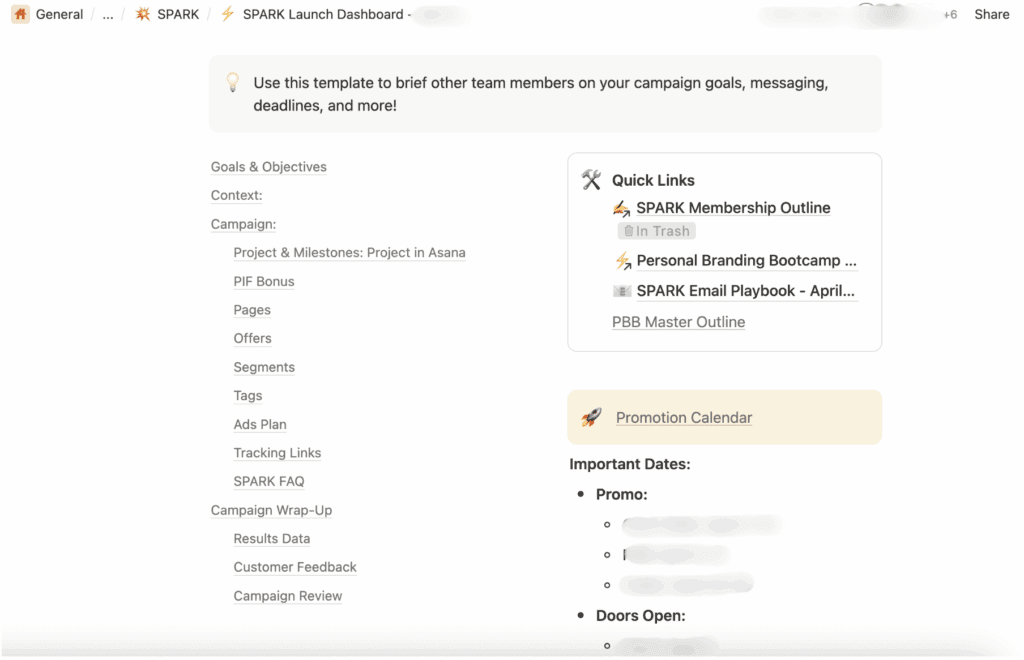Click the rocket icon in Promotion callout
The image size is (1024, 660).
tap(591, 416)
